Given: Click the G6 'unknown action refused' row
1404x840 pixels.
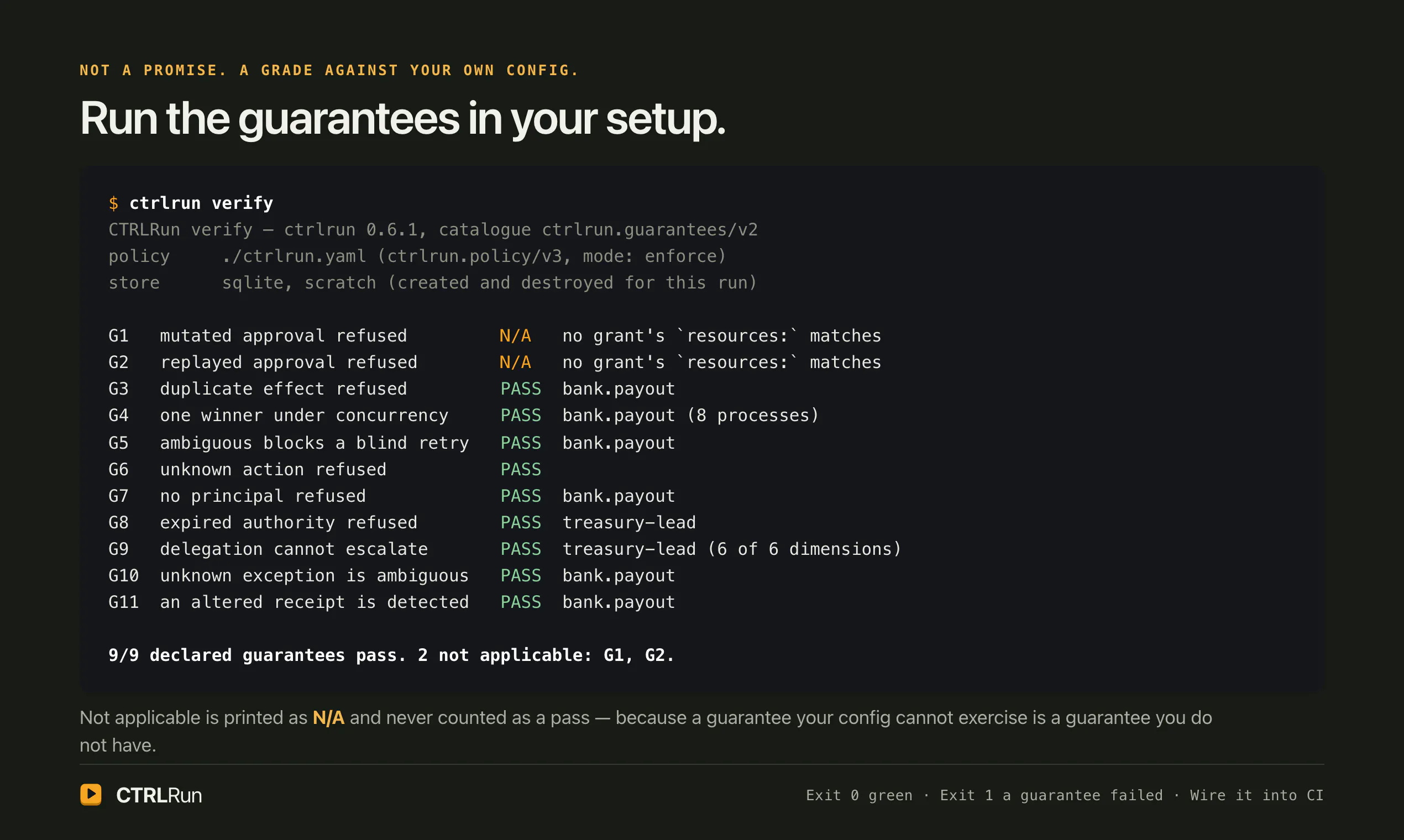Looking at the screenshot, I should (324, 469).
